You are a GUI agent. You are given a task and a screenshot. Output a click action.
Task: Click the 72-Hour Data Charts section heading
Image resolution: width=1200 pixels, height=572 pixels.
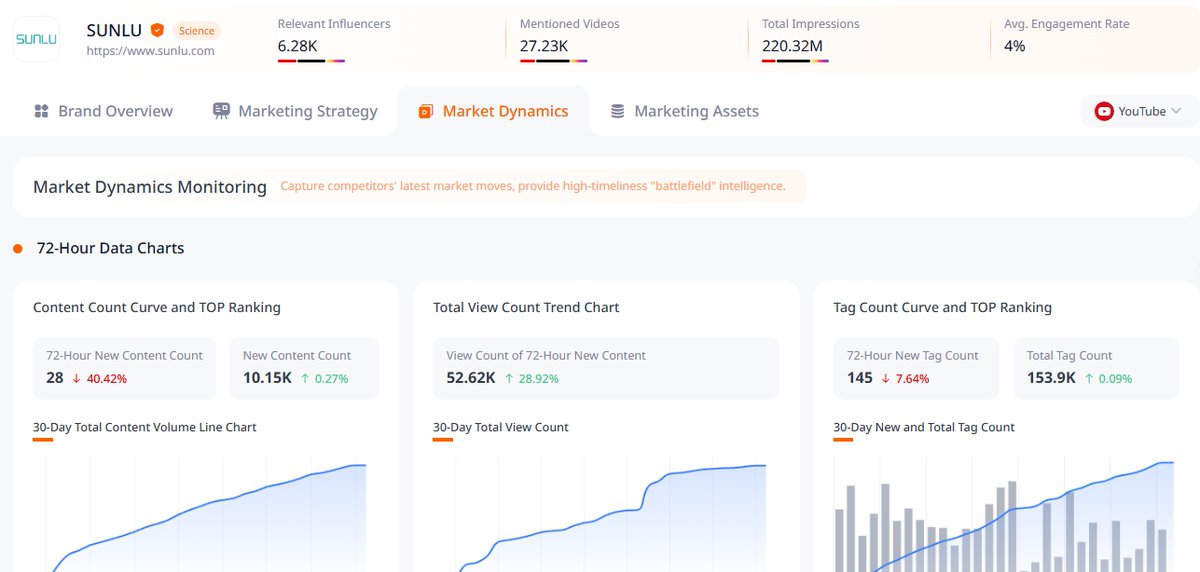[x=110, y=248]
